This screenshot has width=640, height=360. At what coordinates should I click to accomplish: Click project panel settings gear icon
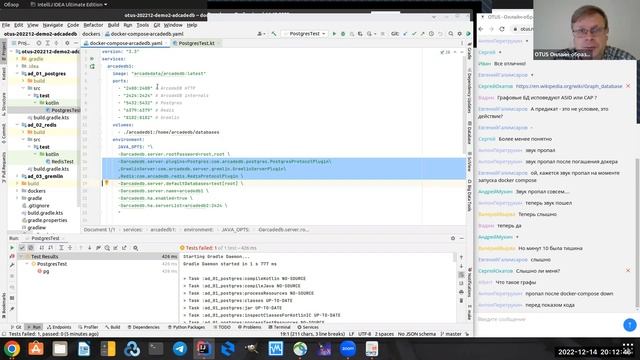coord(67,43)
